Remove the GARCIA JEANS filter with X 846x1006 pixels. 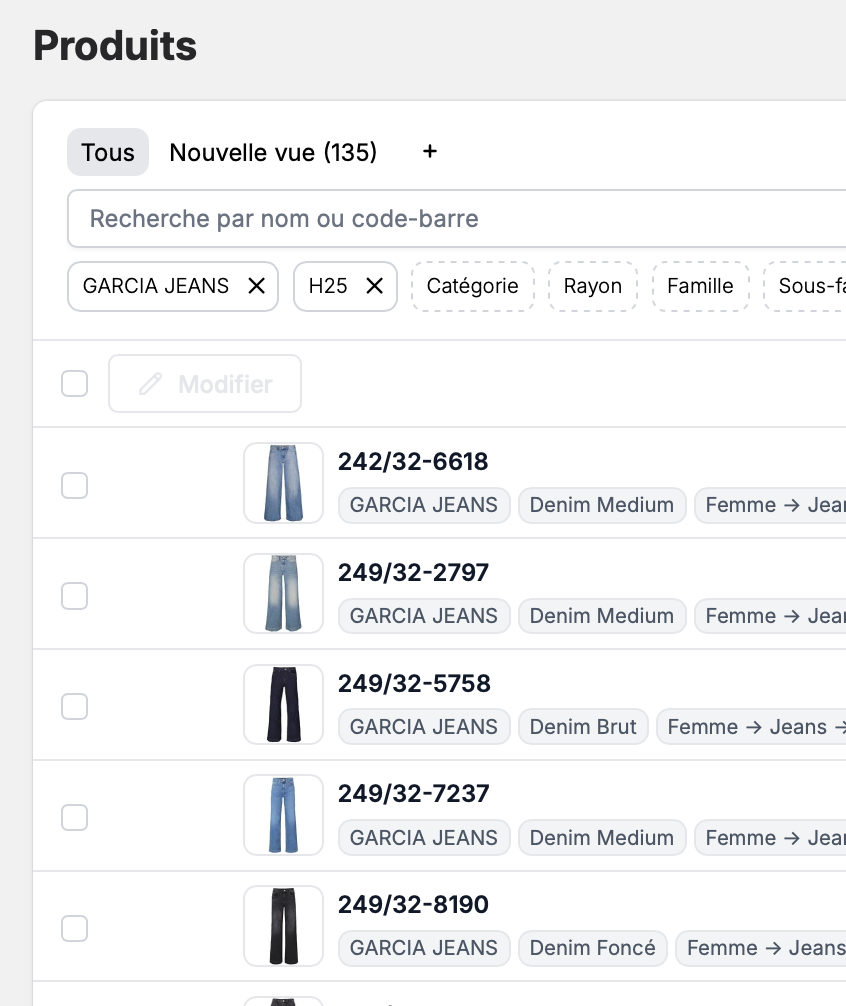point(257,286)
